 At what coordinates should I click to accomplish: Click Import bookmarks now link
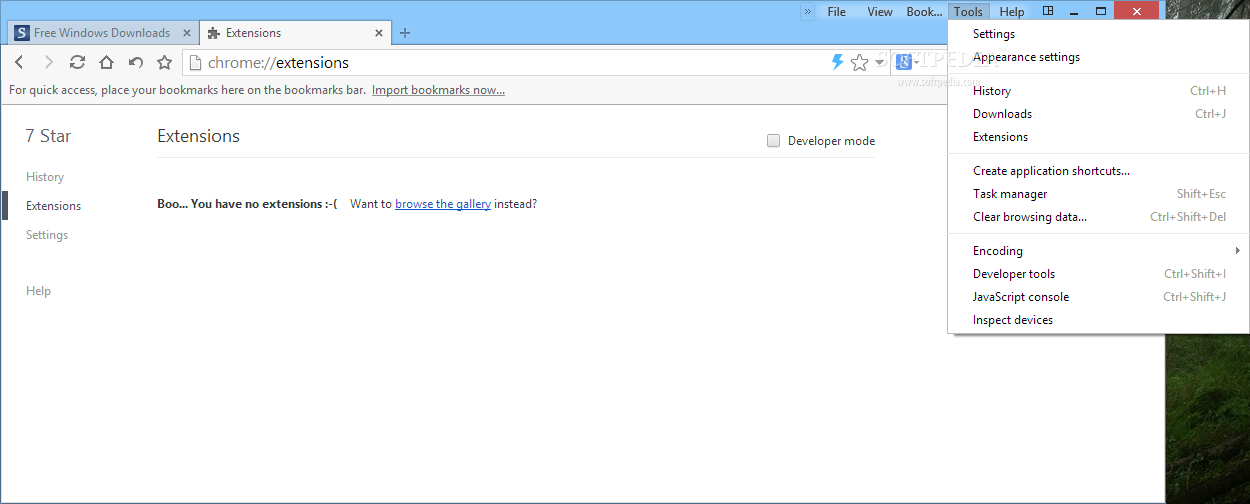click(438, 90)
